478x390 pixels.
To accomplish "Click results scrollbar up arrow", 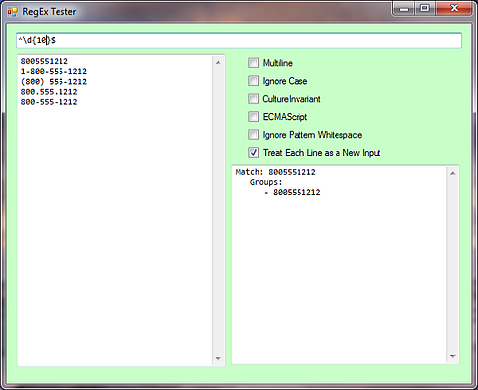I will [x=453, y=173].
